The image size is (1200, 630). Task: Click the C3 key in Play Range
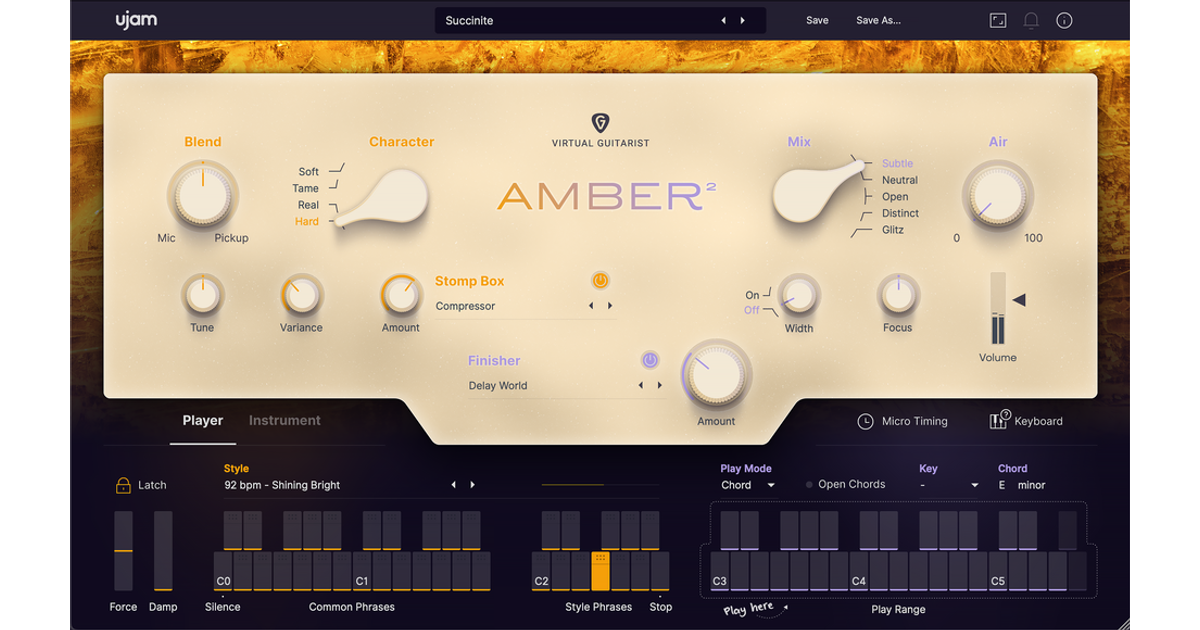(x=720, y=572)
